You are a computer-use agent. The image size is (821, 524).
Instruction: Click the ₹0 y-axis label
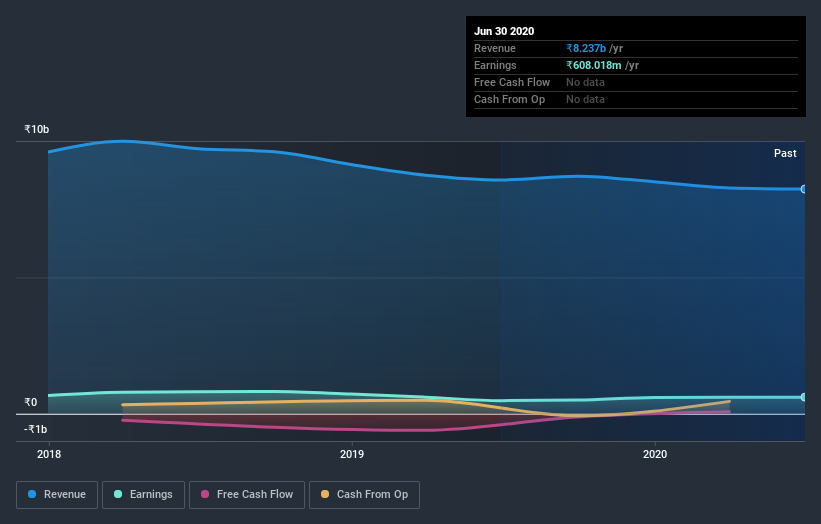(31, 402)
